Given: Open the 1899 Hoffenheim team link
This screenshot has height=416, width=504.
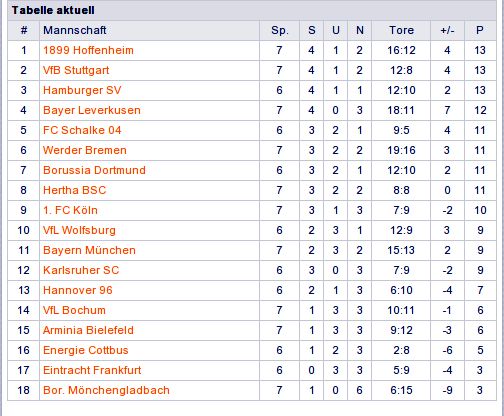Looking at the screenshot, I should (x=88, y=50).
